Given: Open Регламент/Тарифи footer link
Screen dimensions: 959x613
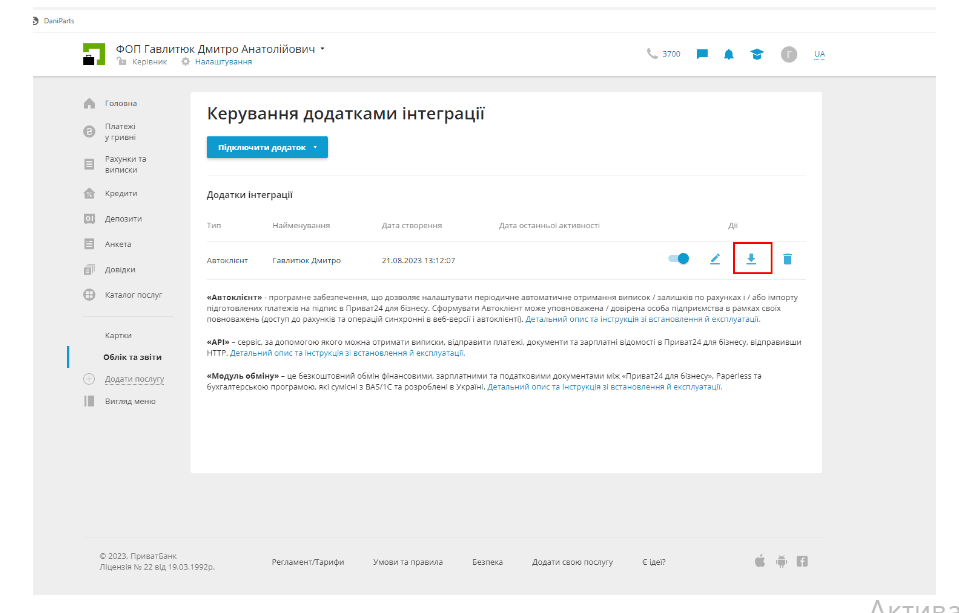Looking at the screenshot, I should click(307, 562).
